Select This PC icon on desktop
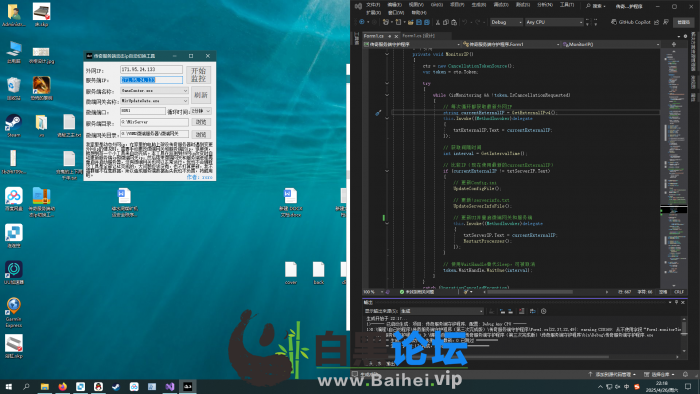Viewport: 700px width, 394px height. [x=13, y=52]
